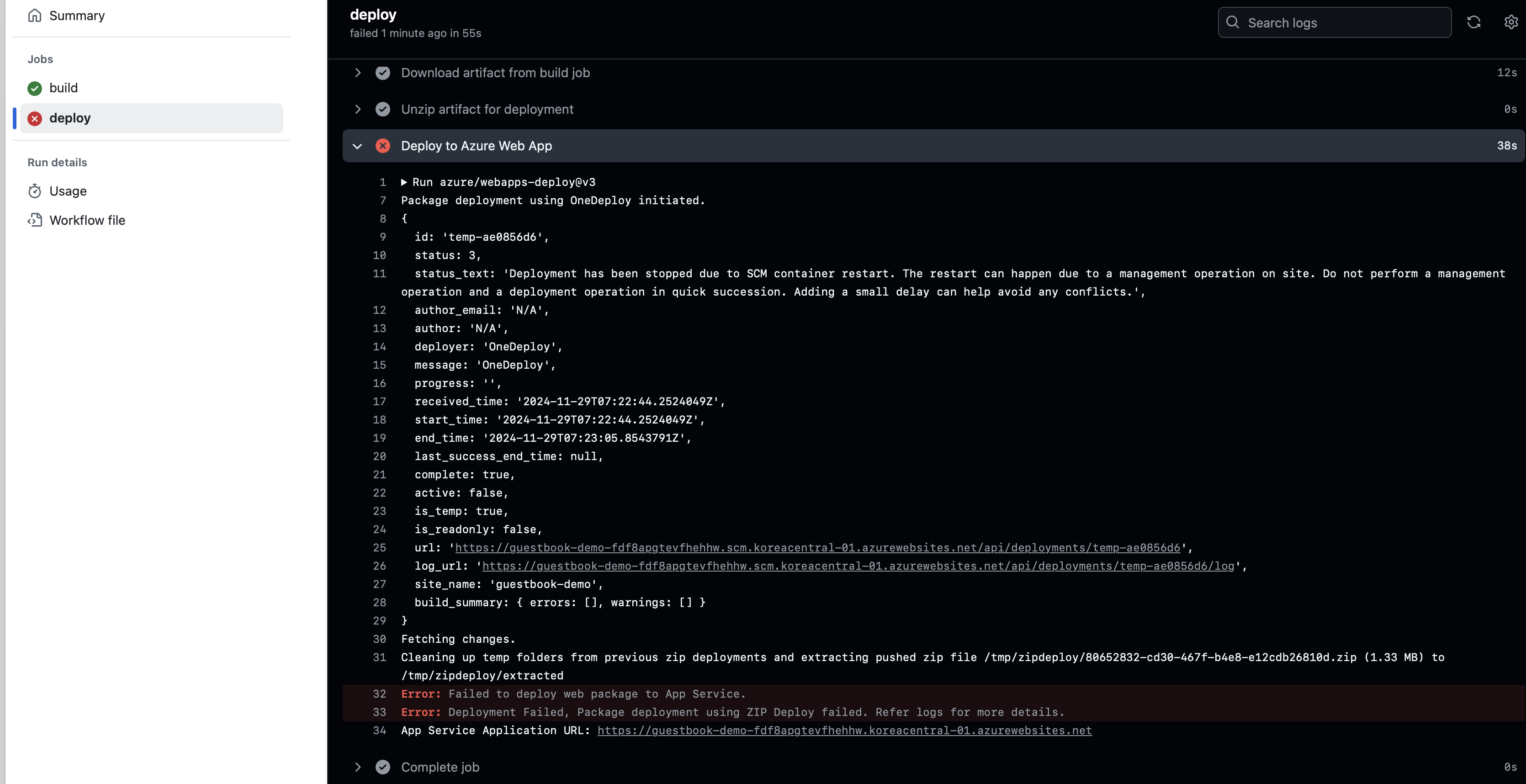Click the Summary home icon
This screenshot has width=1526, height=784.
(x=35, y=16)
